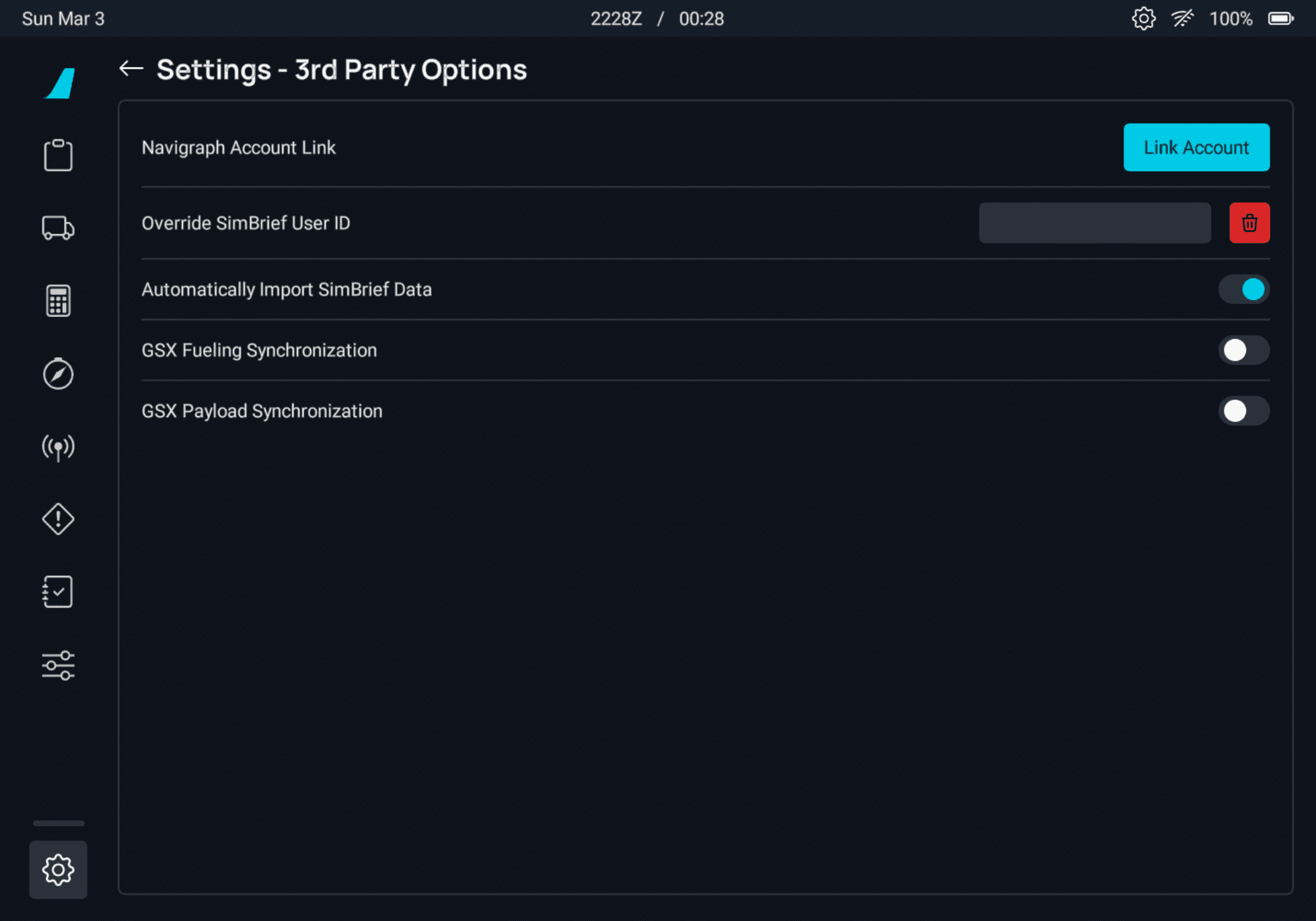Viewport: 1316px width, 921px height.
Task: Delete SimBrief User ID with trash button
Action: tap(1249, 223)
